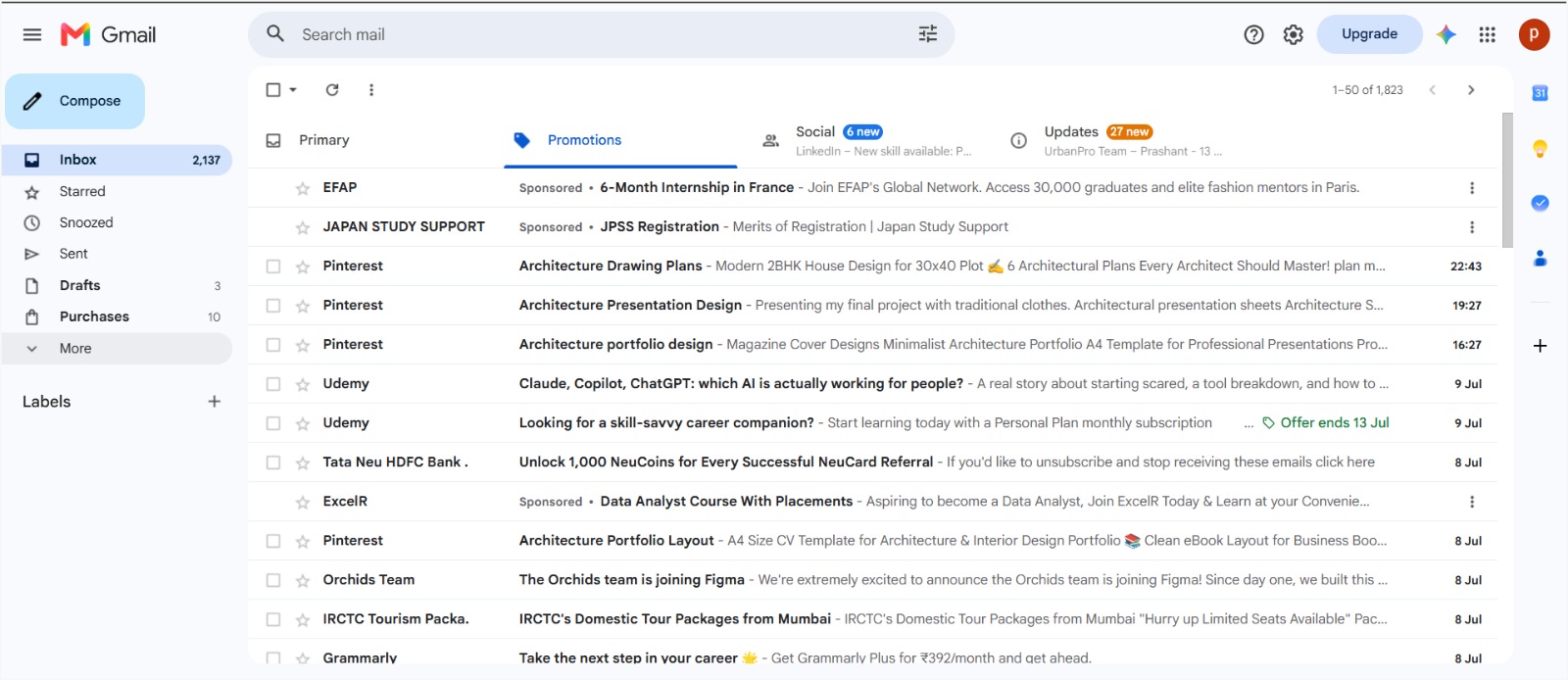Refresh the inbox
Viewport: 1568px width, 680px height.
click(x=332, y=90)
